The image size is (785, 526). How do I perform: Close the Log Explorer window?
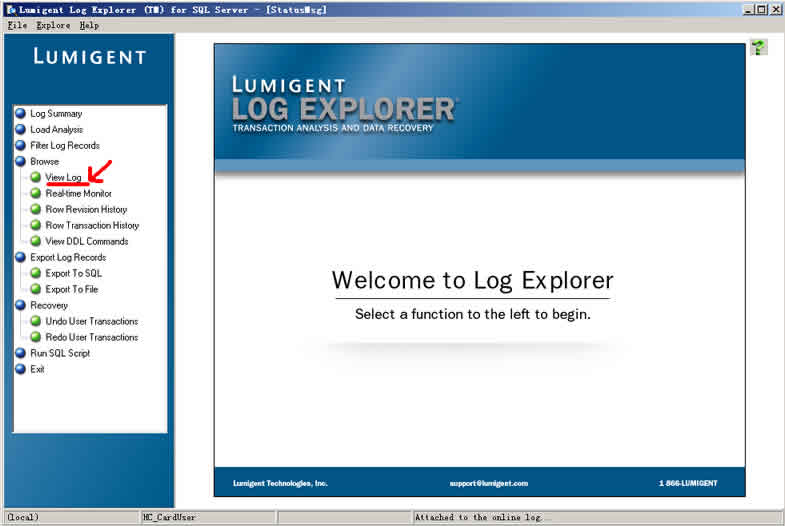[x=775, y=9]
